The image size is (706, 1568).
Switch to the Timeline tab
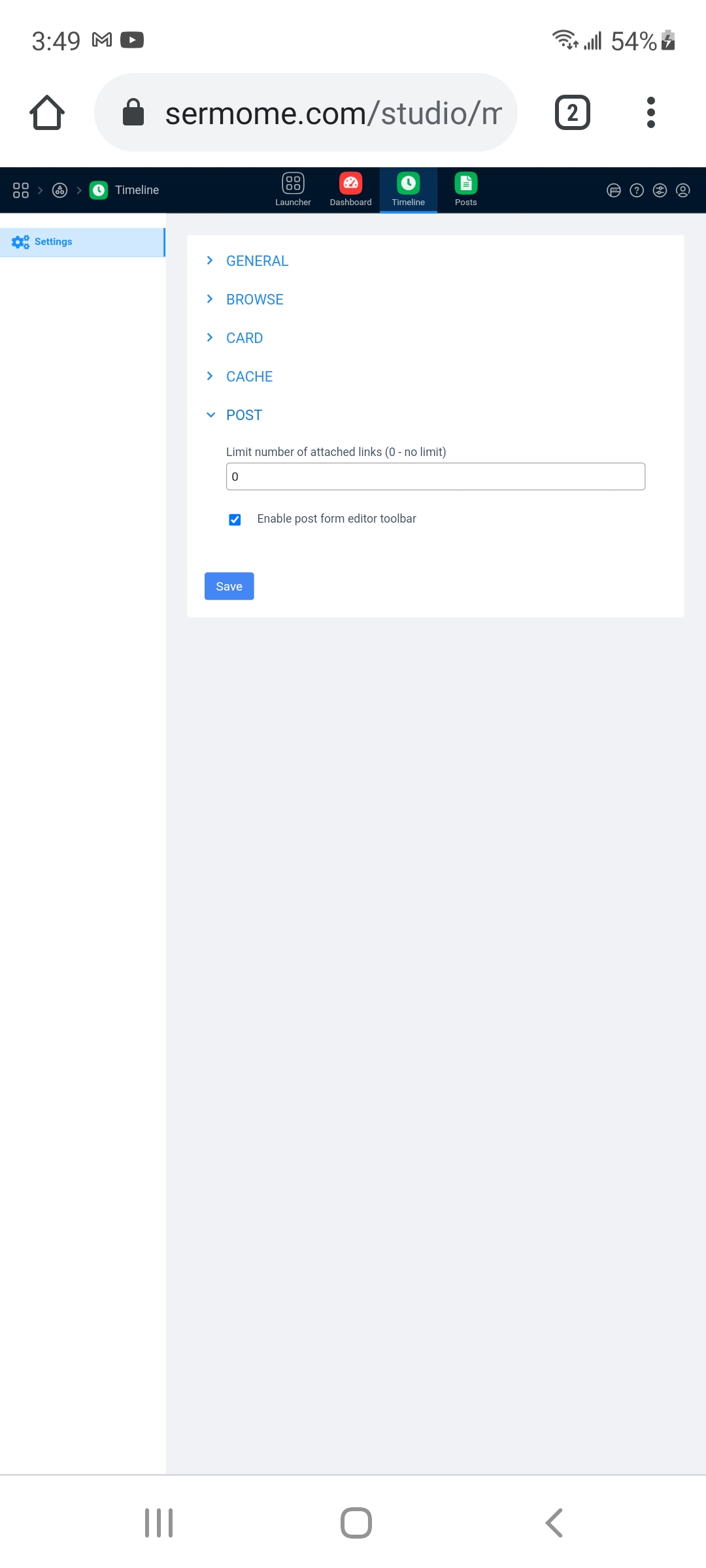point(408,189)
